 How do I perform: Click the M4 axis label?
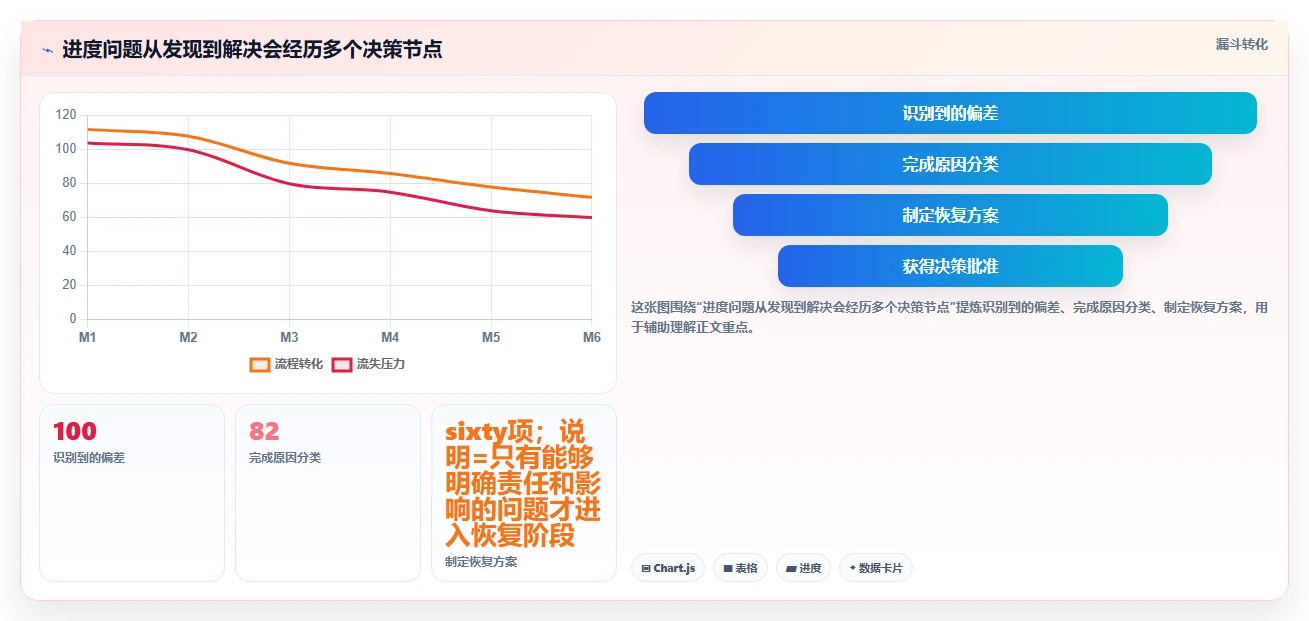click(390, 338)
